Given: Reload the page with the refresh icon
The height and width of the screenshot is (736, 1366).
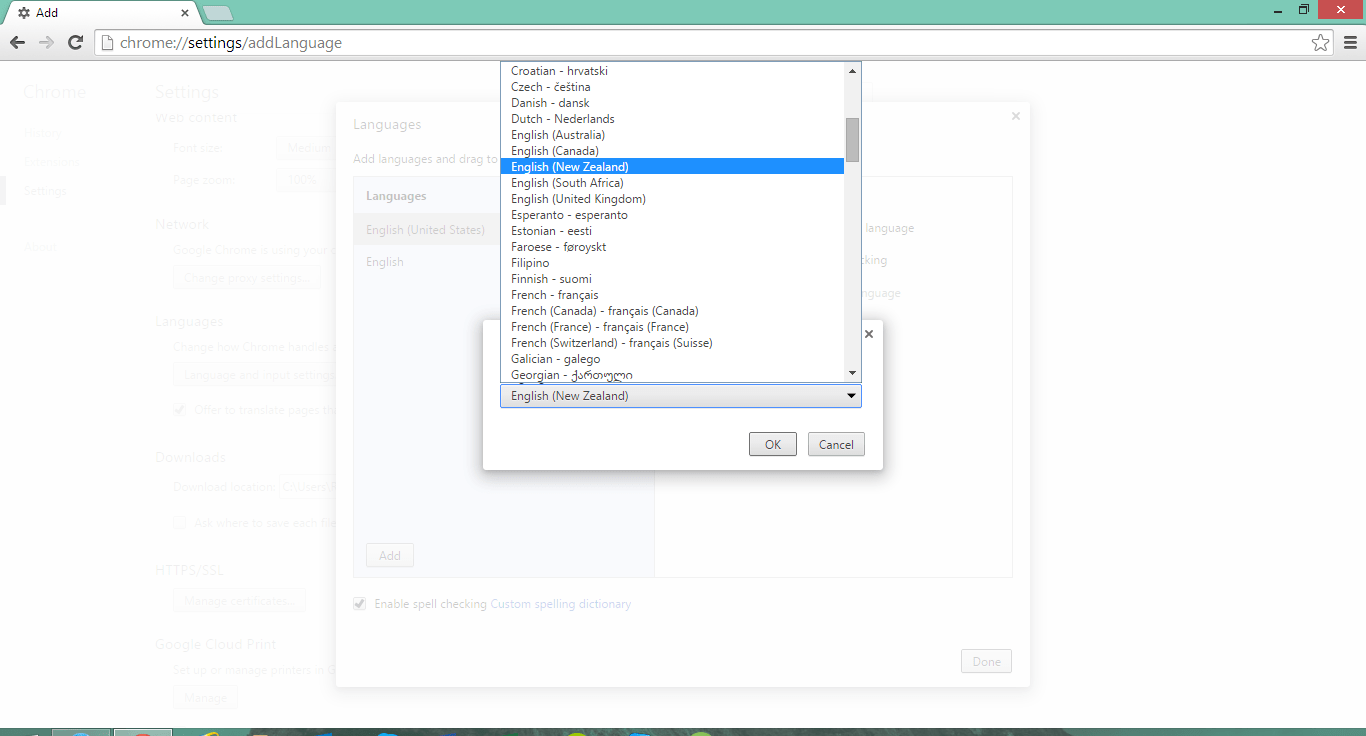Looking at the screenshot, I should click(x=75, y=43).
